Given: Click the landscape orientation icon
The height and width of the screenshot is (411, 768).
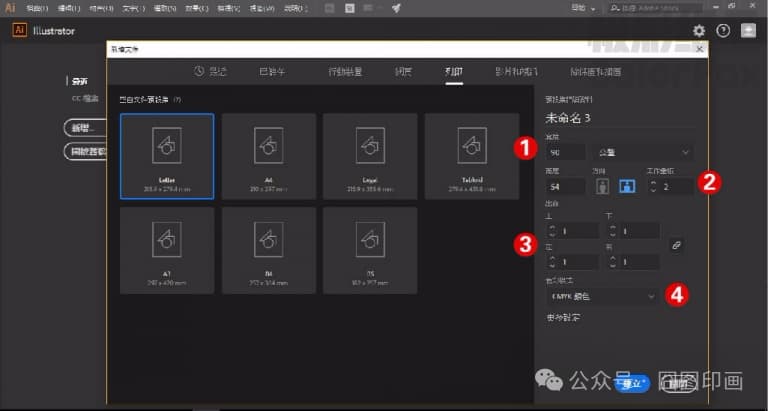Looking at the screenshot, I should [x=626, y=186].
